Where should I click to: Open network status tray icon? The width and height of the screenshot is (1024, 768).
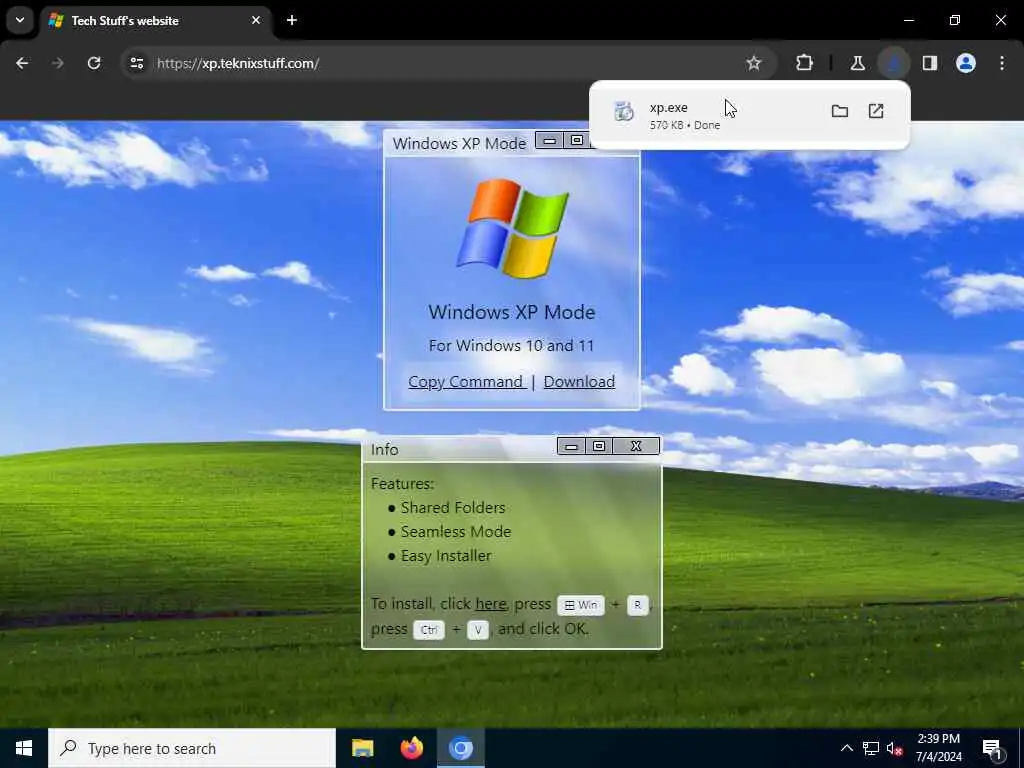click(x=871, y=748)
